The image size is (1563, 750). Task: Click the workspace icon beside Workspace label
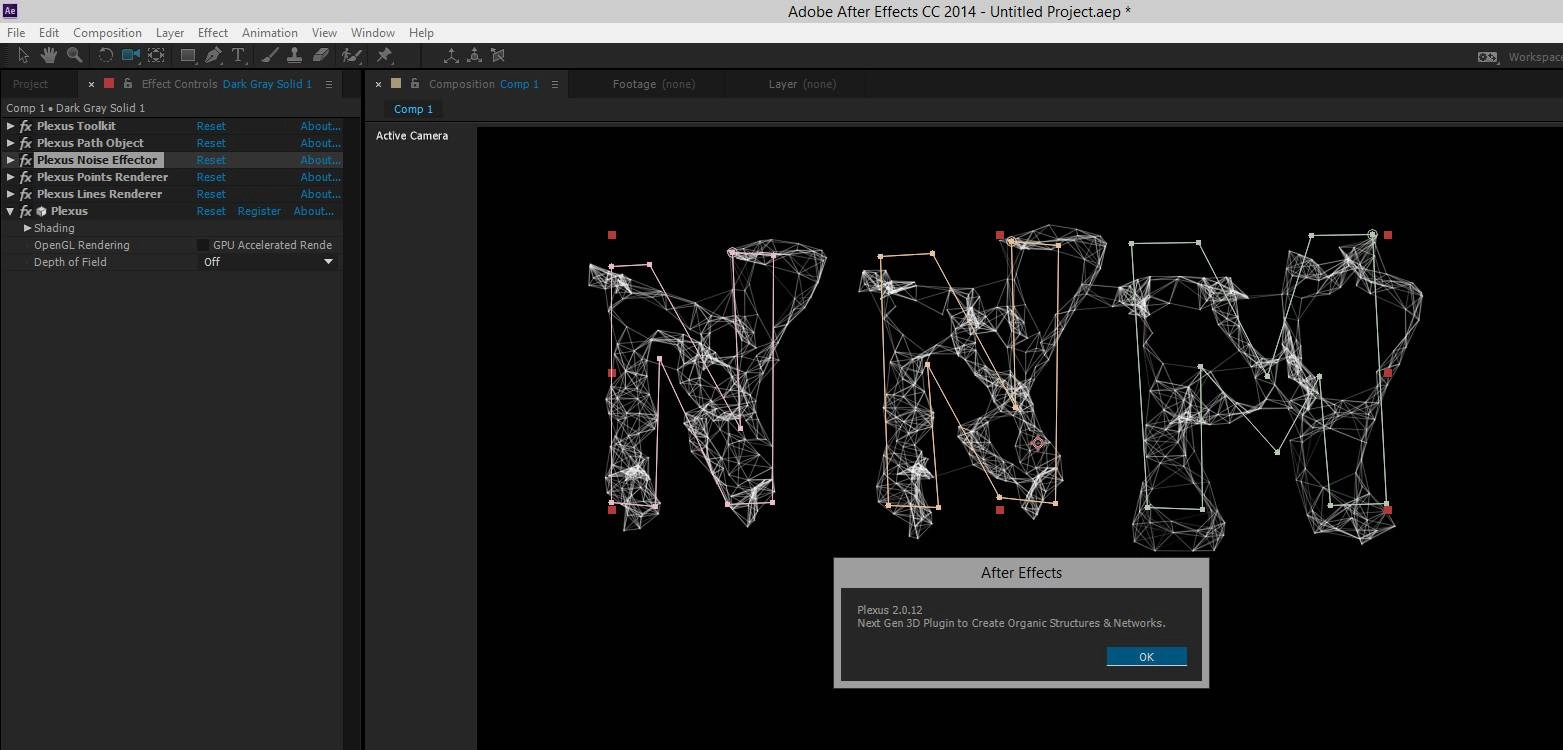coord(1487,57)
